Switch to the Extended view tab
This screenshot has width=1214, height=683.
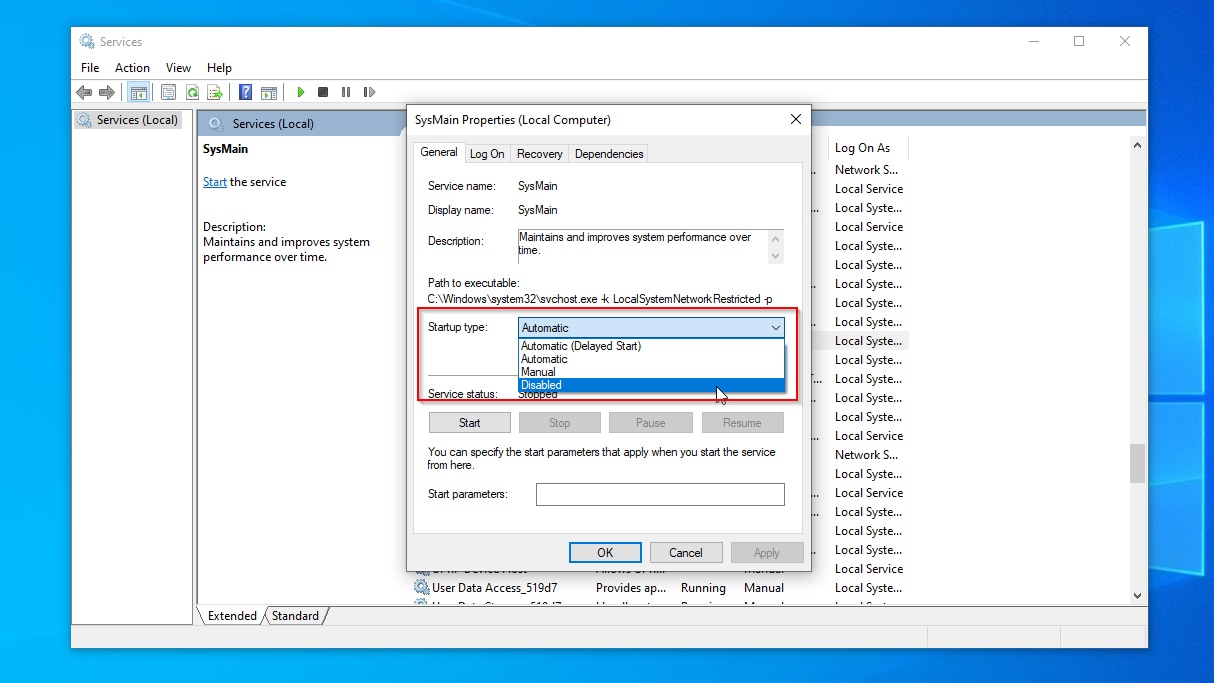pos(232,616)
